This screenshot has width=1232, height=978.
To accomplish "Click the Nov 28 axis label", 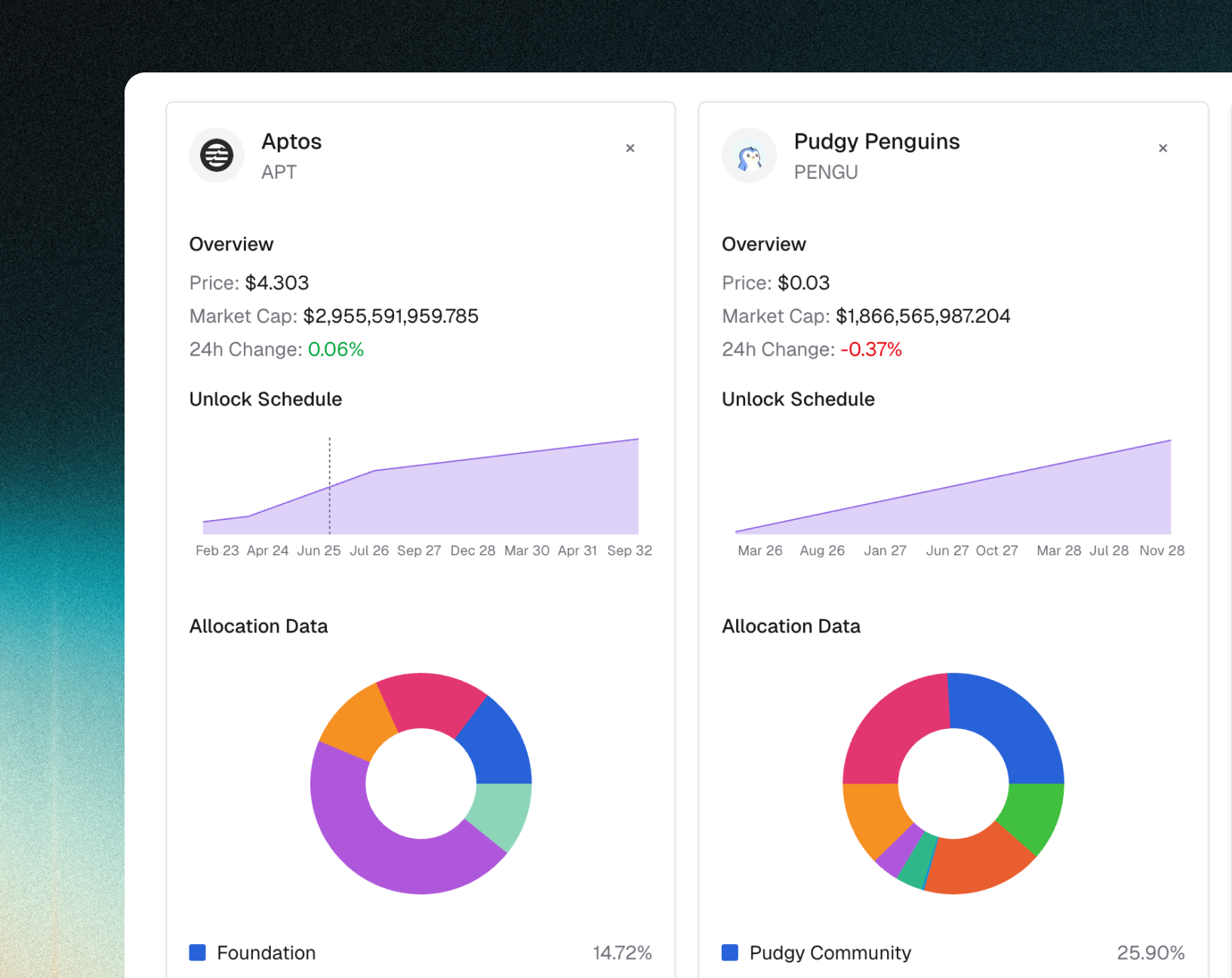I will (x=1161, y=551).
